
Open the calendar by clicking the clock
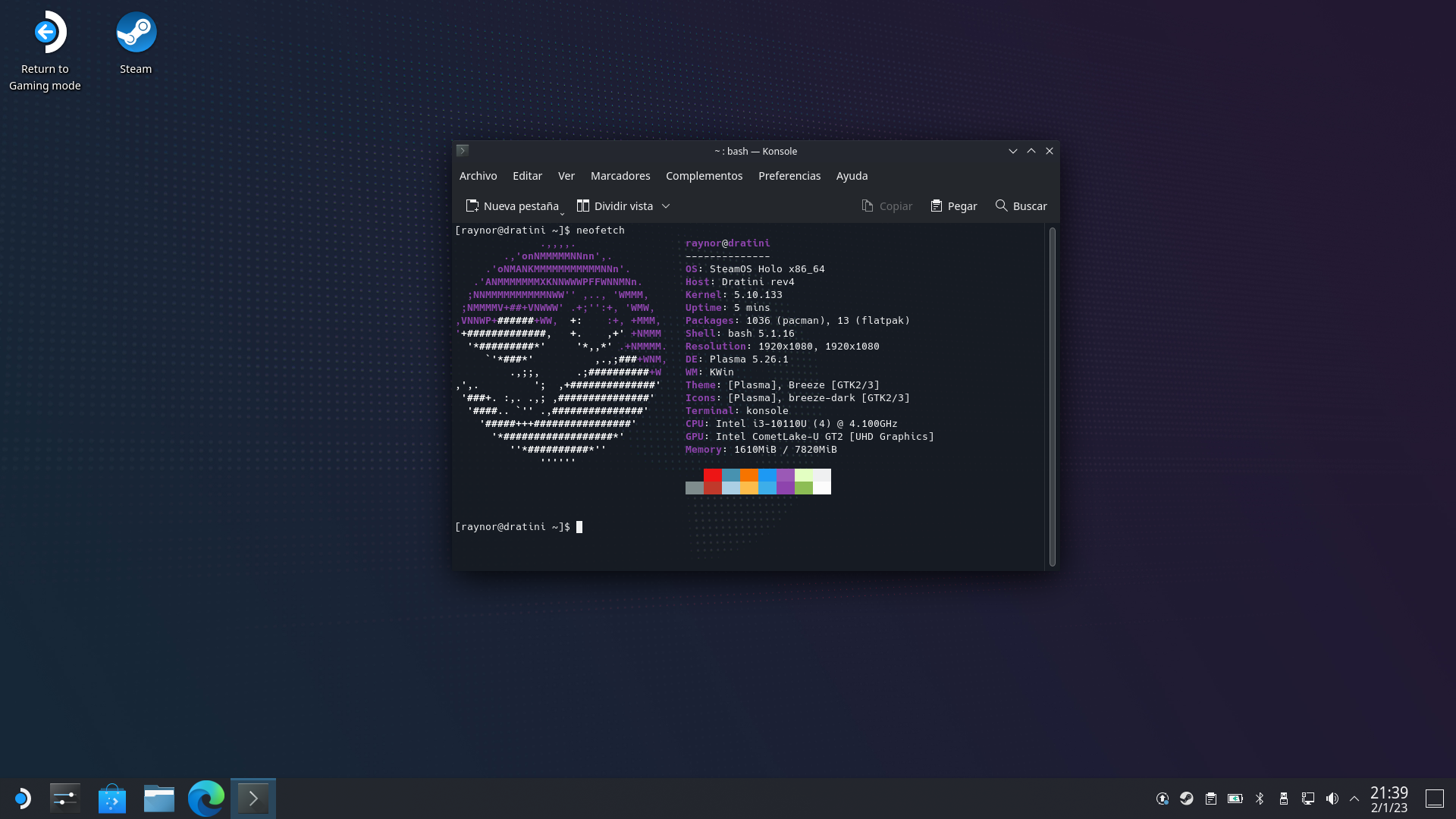click(x=1388, y=798)
